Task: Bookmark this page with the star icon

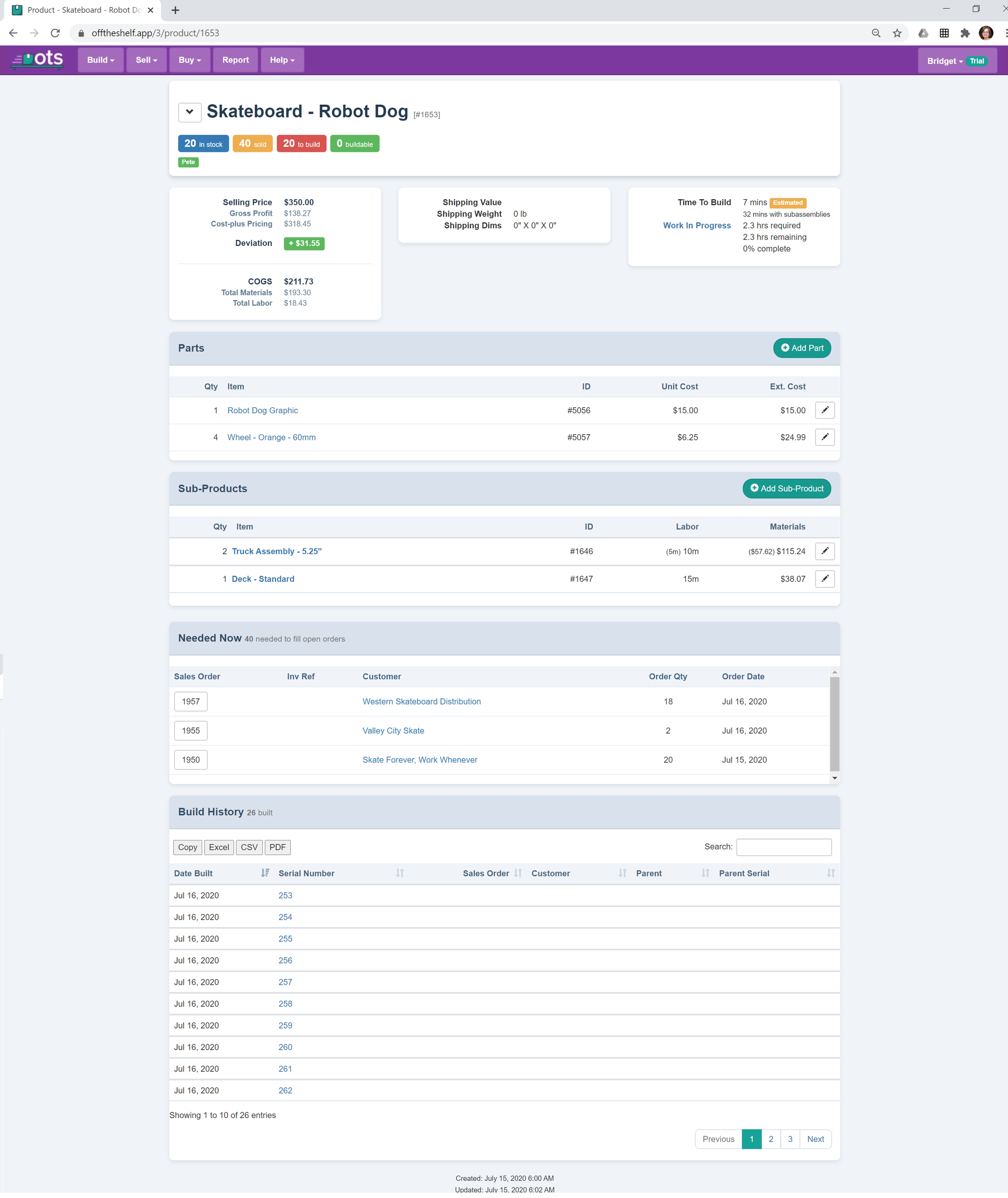Action: point(896,33)
